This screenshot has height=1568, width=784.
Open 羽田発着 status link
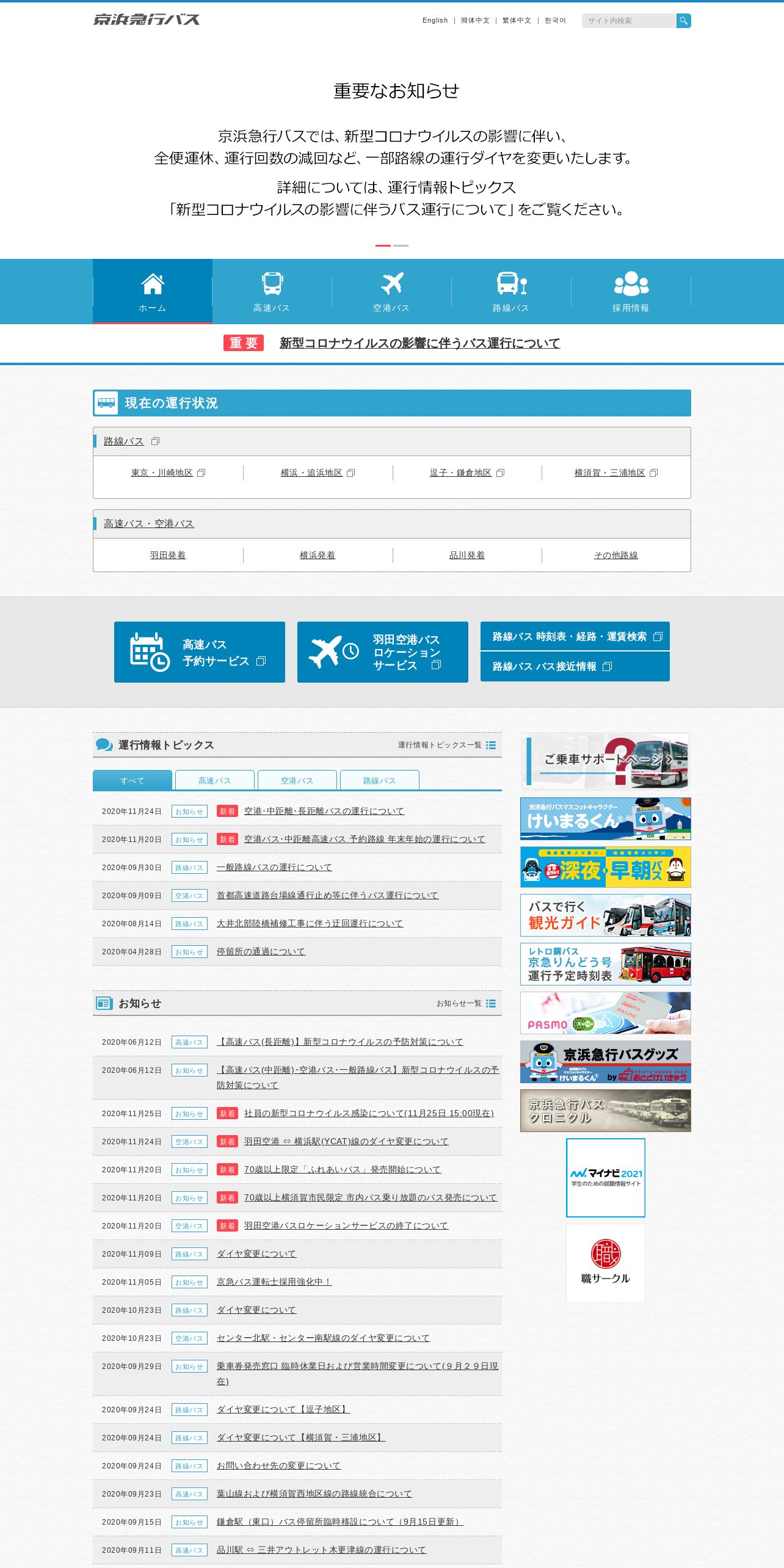coord(168,555)
